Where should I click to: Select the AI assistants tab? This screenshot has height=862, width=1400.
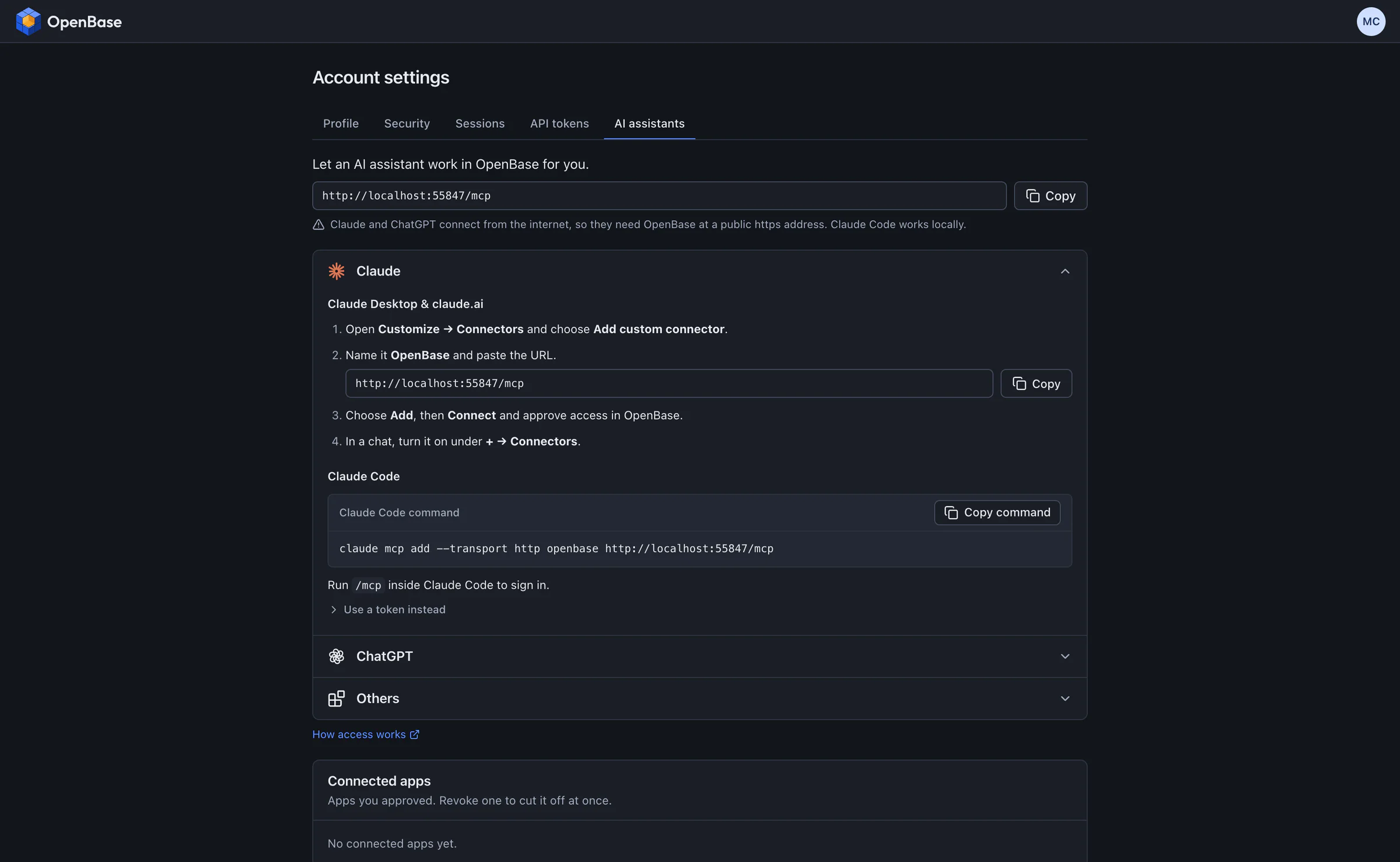(649, 124)
